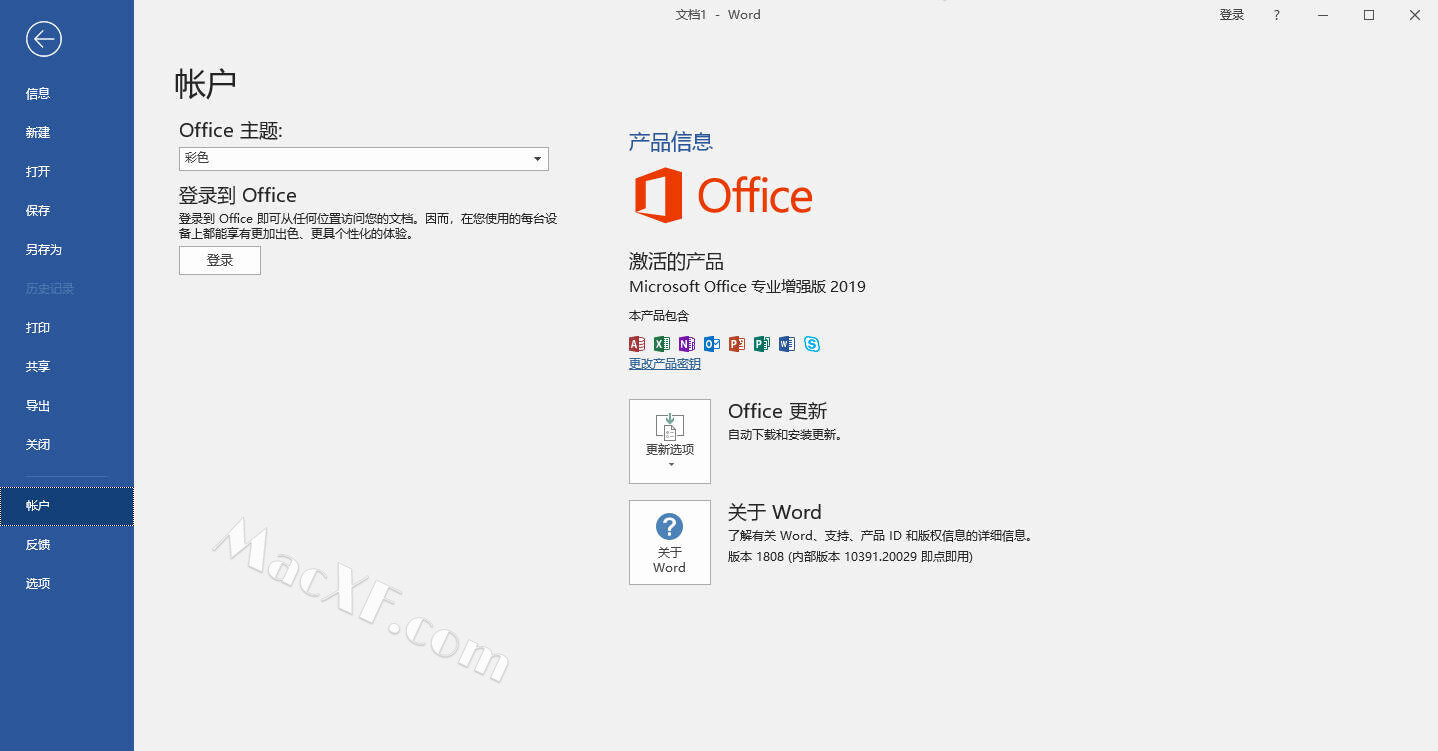Click the 版本 1808 build text
1438x751 pixels.
coord(850,556)
